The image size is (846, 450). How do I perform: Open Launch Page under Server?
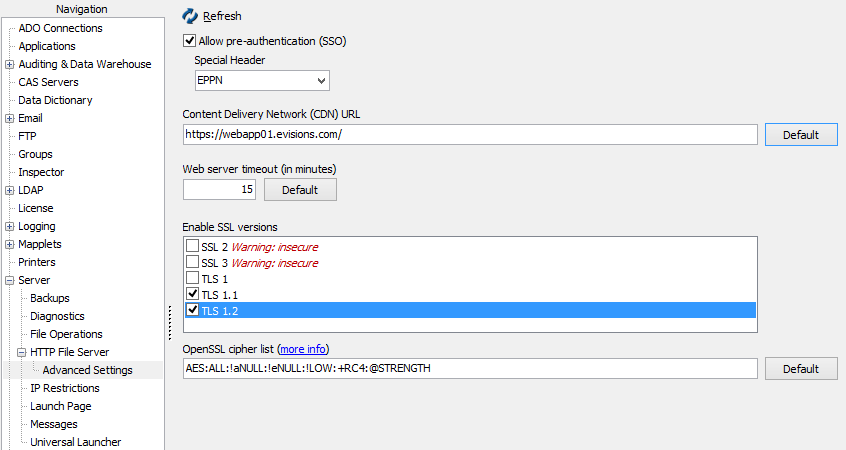click(x=60, y=406)
